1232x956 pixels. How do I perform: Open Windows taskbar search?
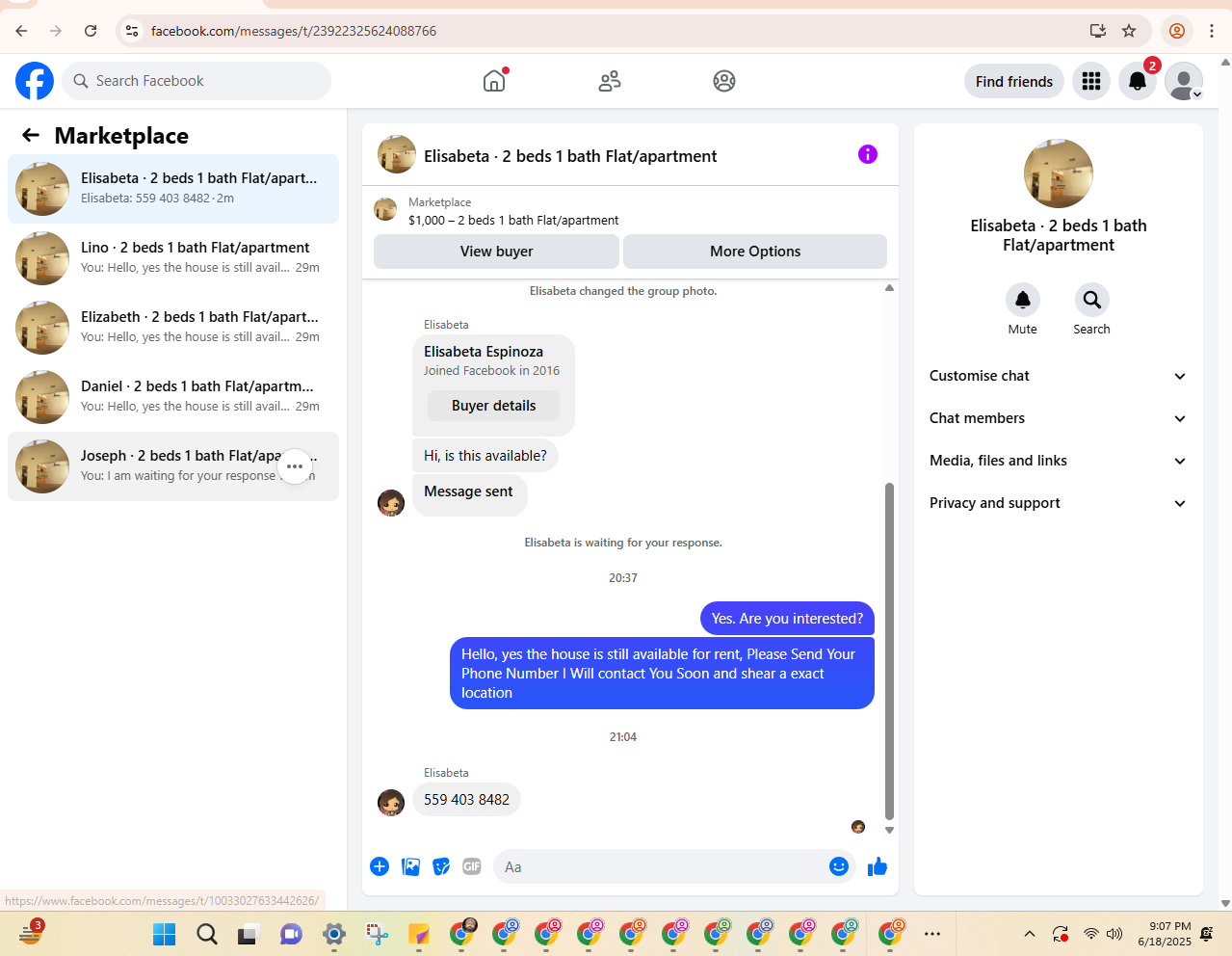coord(207,934)
